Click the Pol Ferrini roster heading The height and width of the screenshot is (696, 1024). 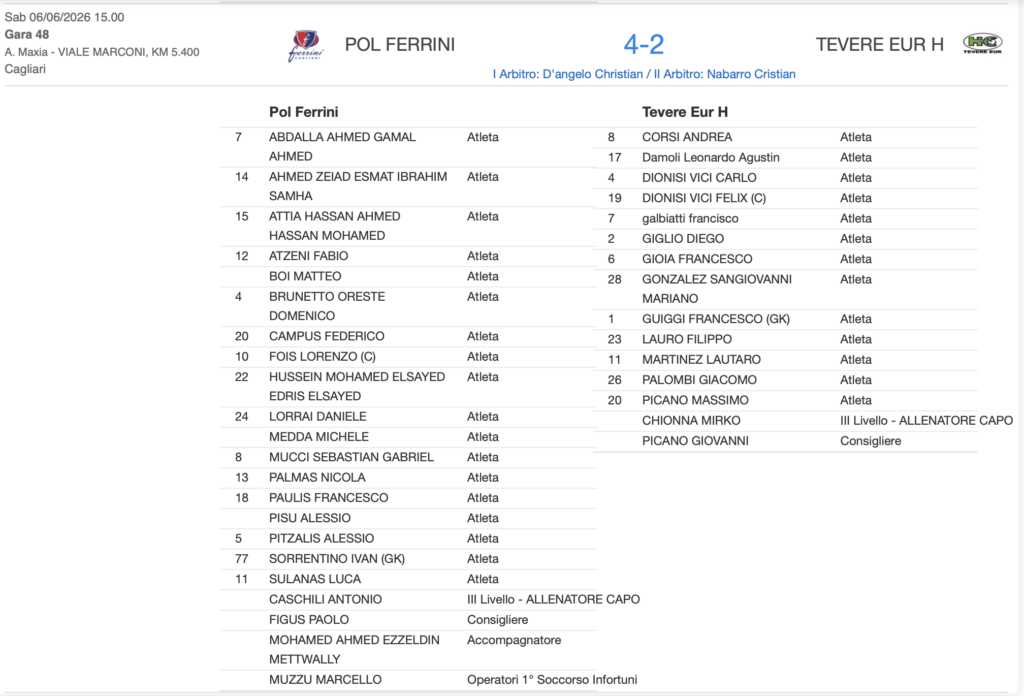click(304, 112)
